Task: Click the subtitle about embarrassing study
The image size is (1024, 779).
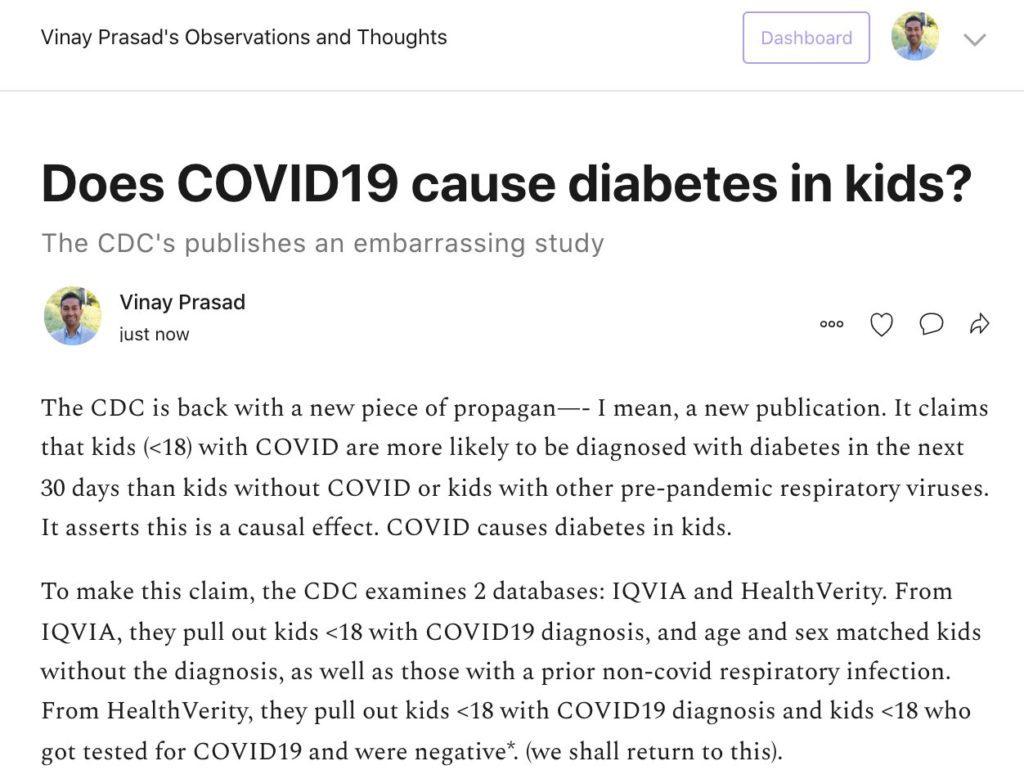Action: (x=323, y=244)
